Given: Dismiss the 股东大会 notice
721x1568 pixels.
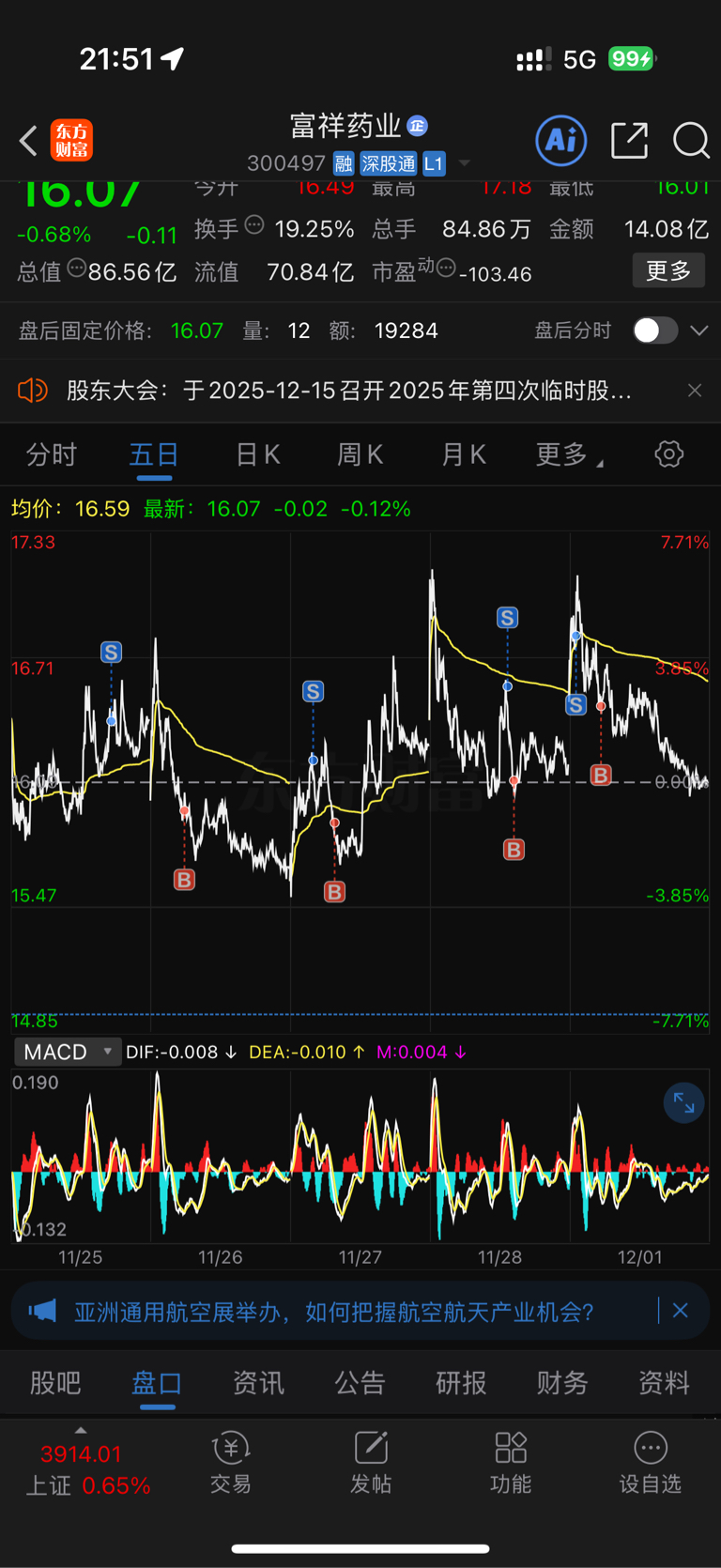Looking at the screenshot, I should pyautogui.click(x=695, y=391).
